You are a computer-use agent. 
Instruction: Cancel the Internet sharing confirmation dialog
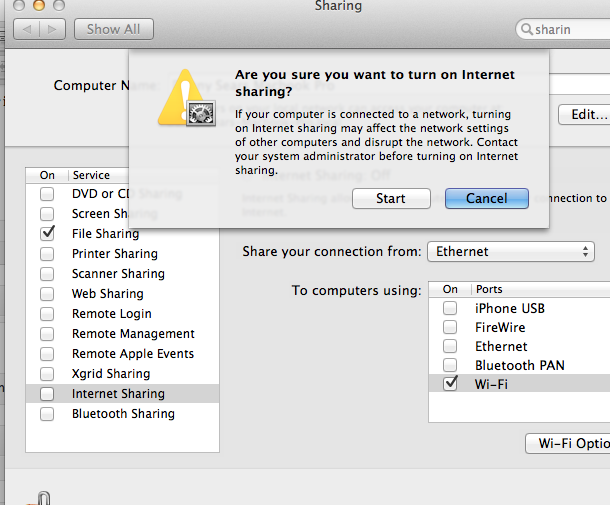[x=487, y=198]
